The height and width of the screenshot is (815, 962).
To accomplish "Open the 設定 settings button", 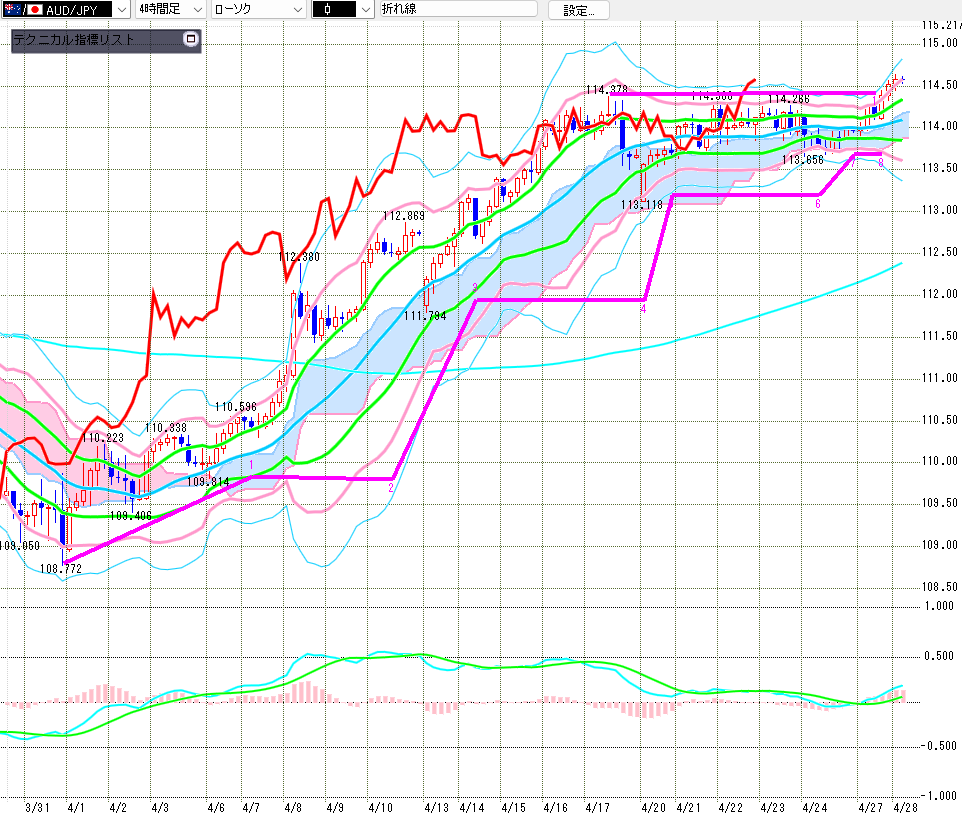I will click(x=578, y=10).
